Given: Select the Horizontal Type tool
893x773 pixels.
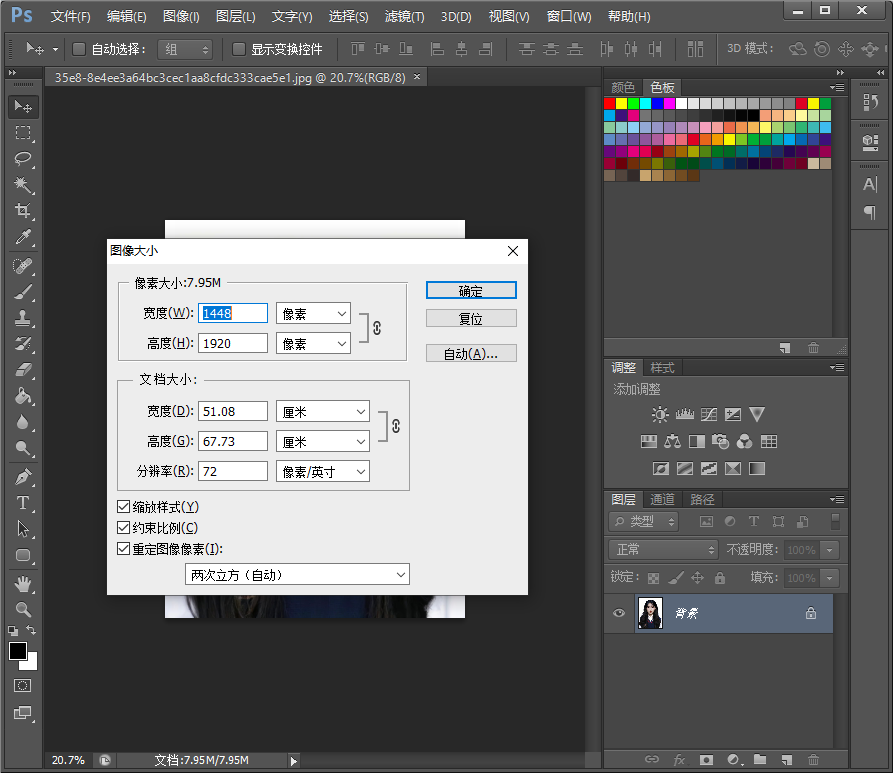Looking at the screenshot, I should click(x=21, y=503).
